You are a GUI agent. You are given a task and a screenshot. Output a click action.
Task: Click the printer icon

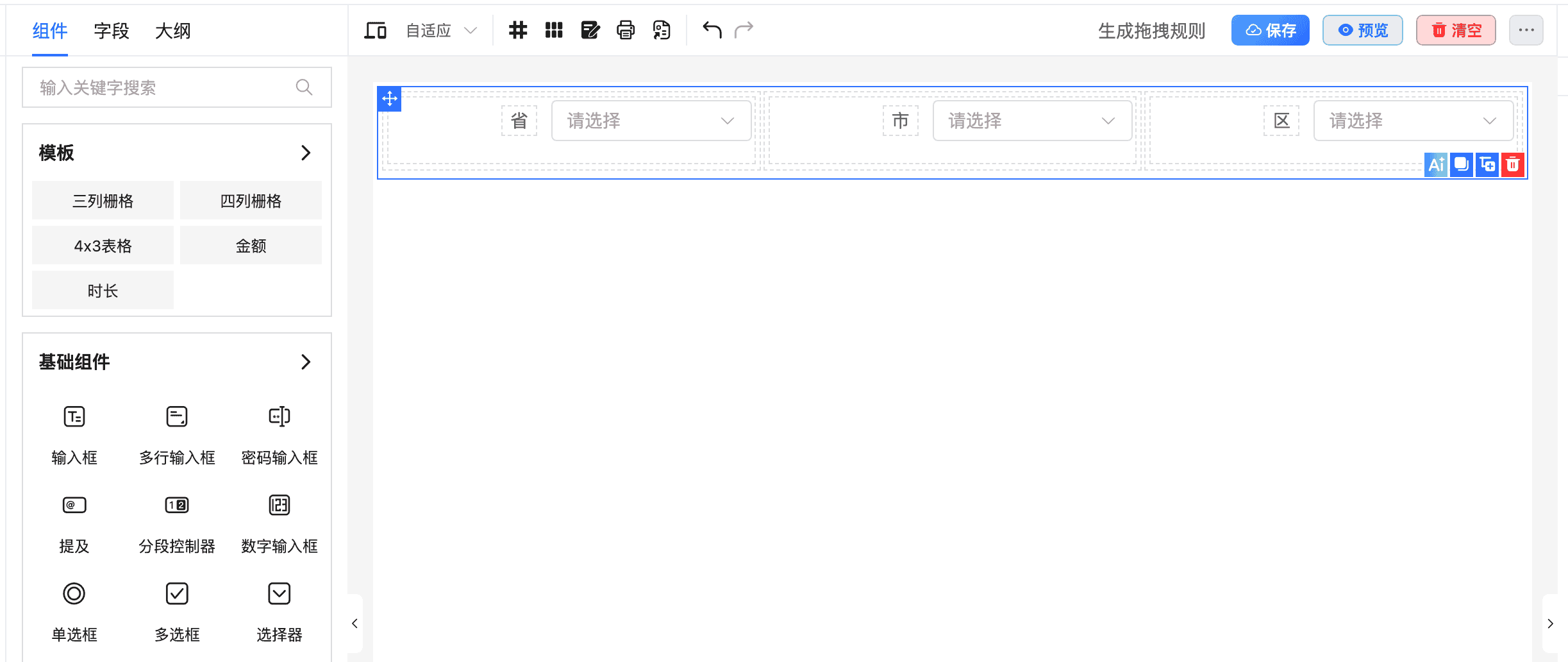pos(626,30)
